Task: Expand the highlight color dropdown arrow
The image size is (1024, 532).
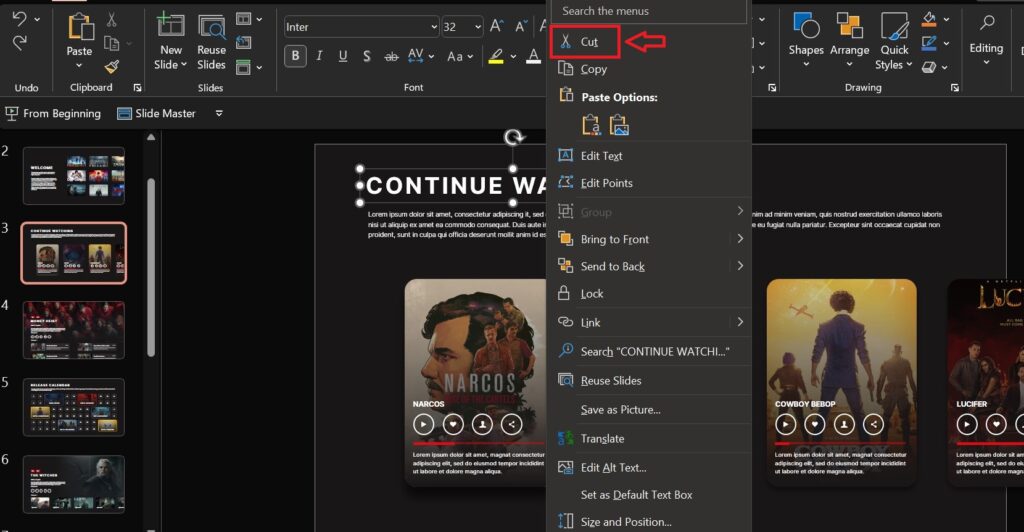Action: [513, 57]
